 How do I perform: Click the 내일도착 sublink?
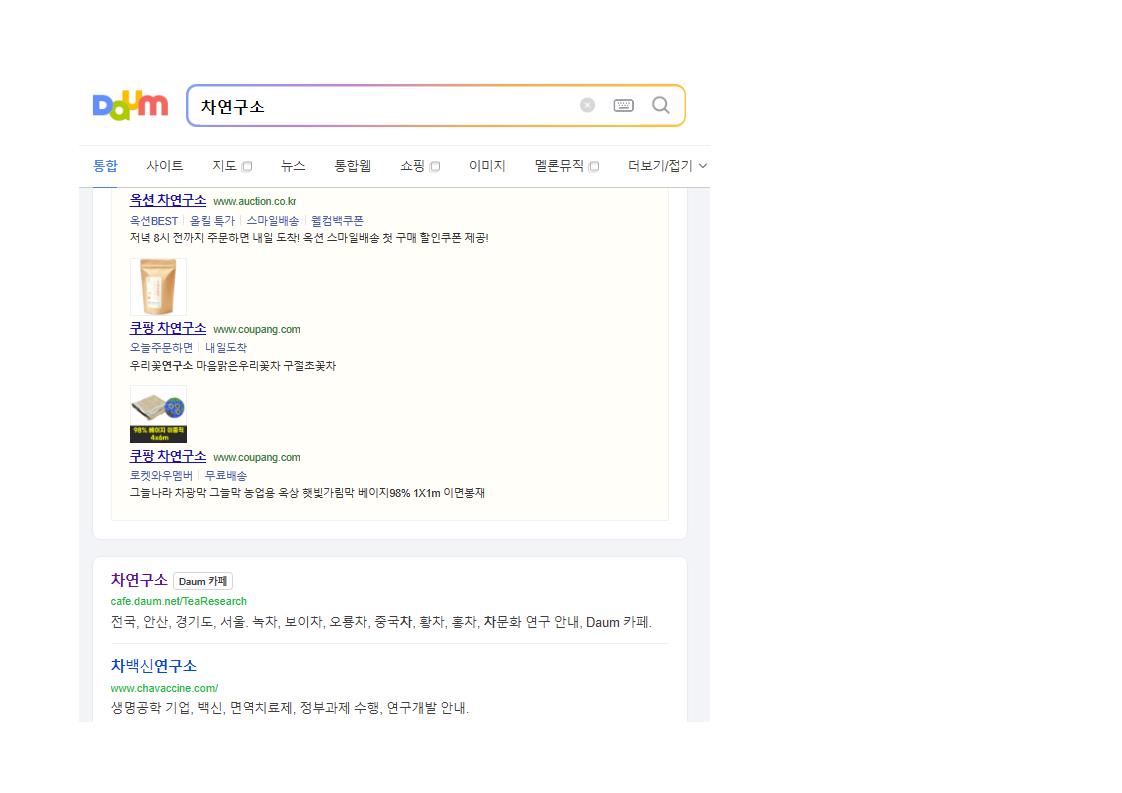226,348
